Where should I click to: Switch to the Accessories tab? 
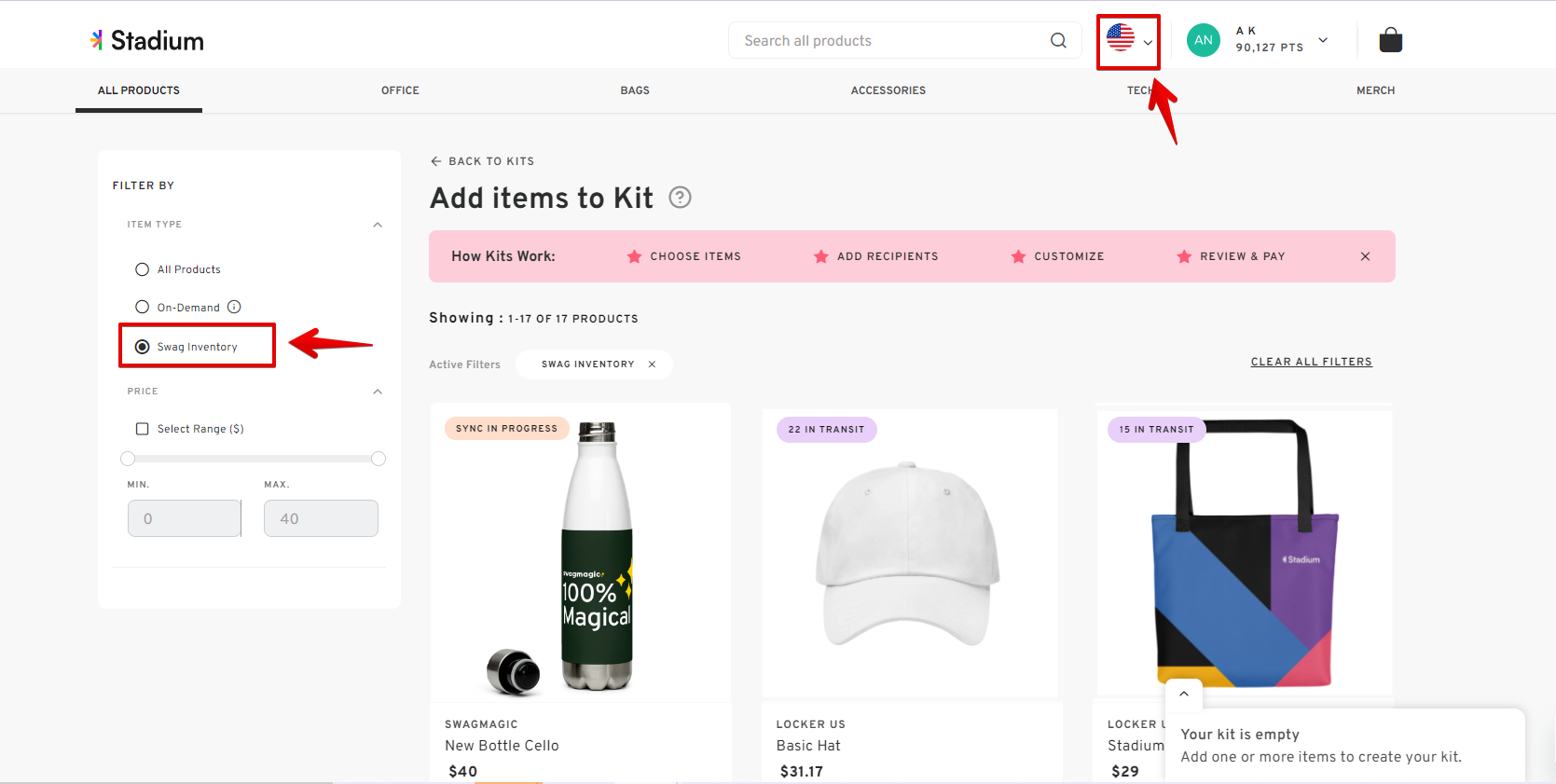click(888, 90)
